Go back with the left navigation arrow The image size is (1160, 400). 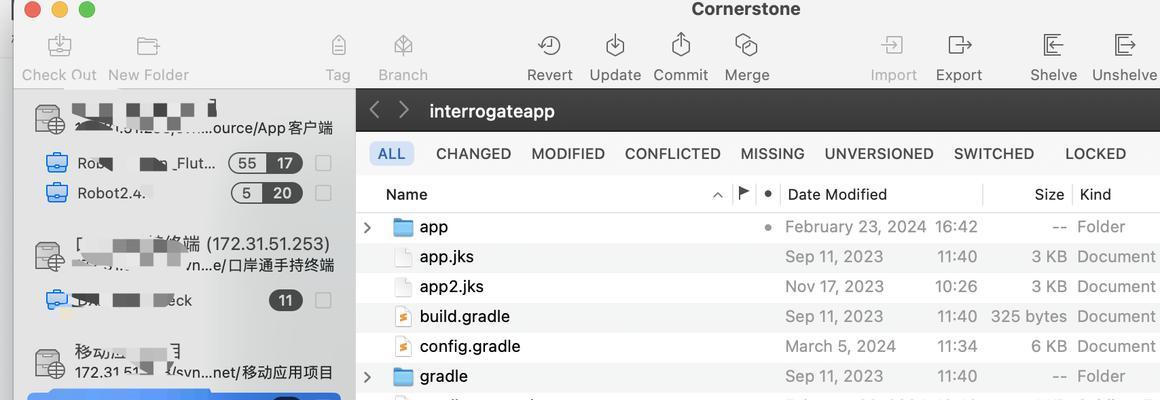pyautogui.click(x=374, y=110)
